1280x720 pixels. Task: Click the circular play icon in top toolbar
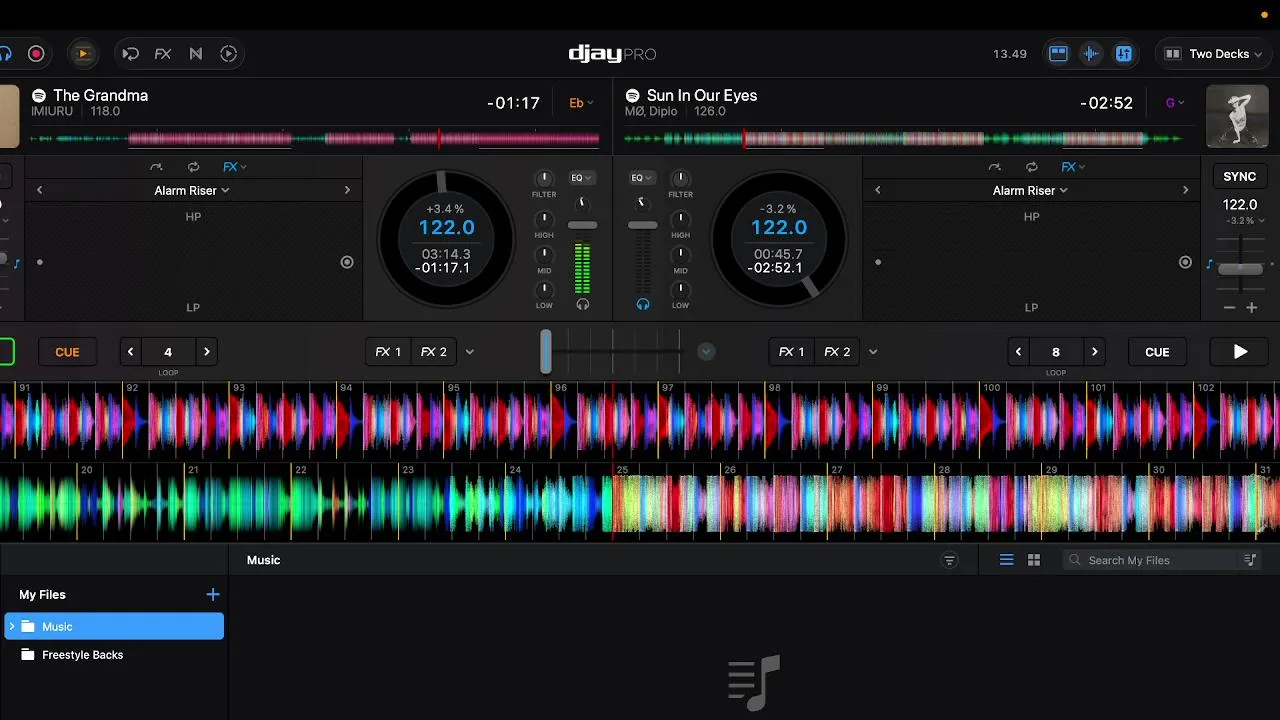pyautogui.click(x=229, y=54)
